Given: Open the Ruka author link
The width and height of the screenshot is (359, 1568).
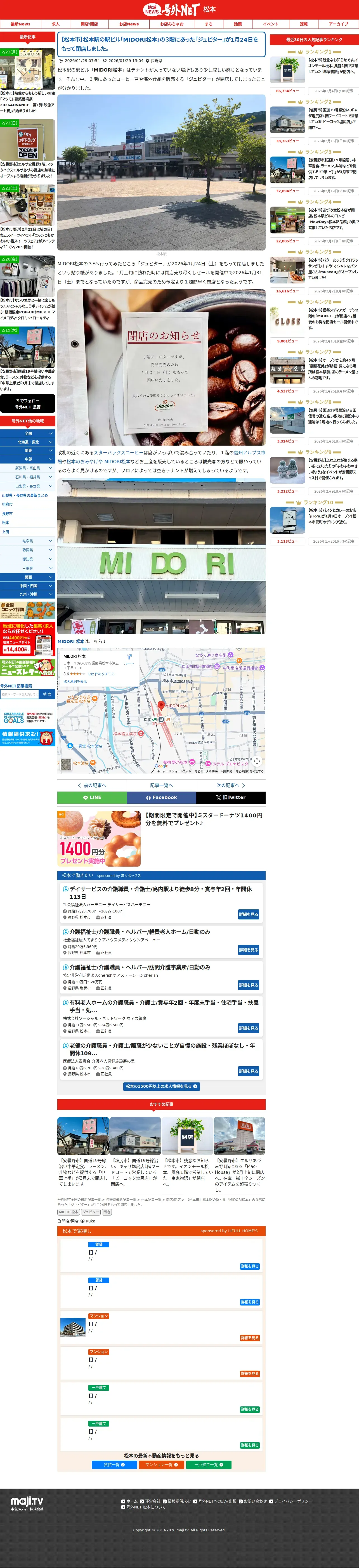Looking at the screenshot, I should pos(90,1221).
